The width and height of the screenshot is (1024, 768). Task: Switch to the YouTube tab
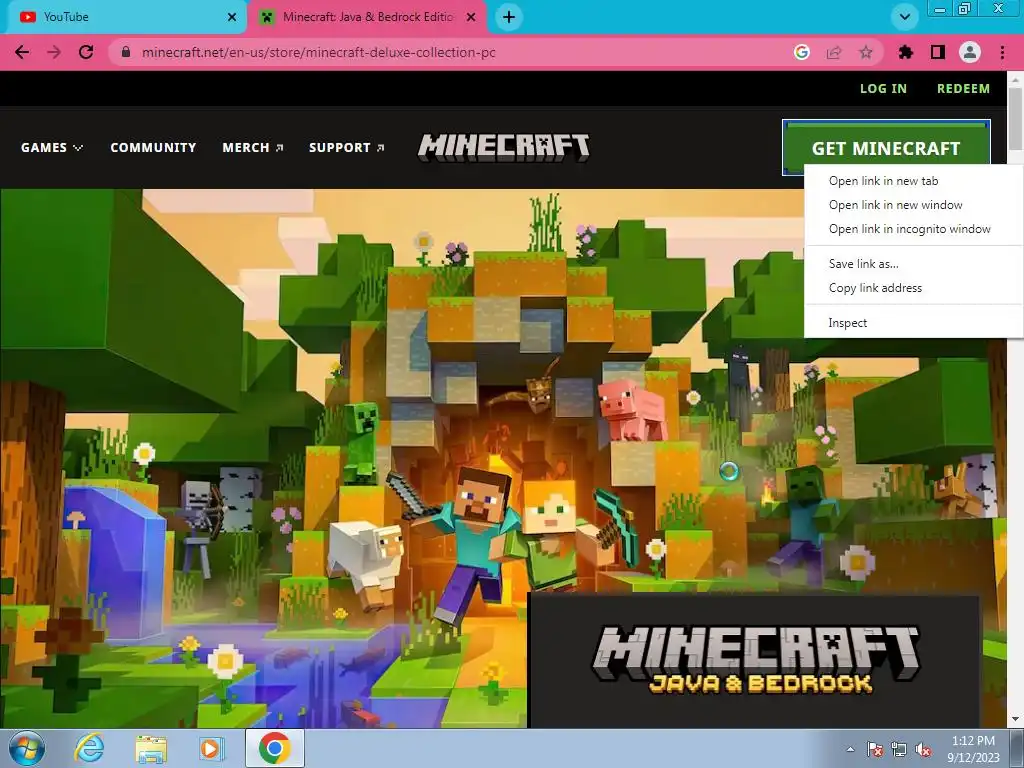pos(124,17)
